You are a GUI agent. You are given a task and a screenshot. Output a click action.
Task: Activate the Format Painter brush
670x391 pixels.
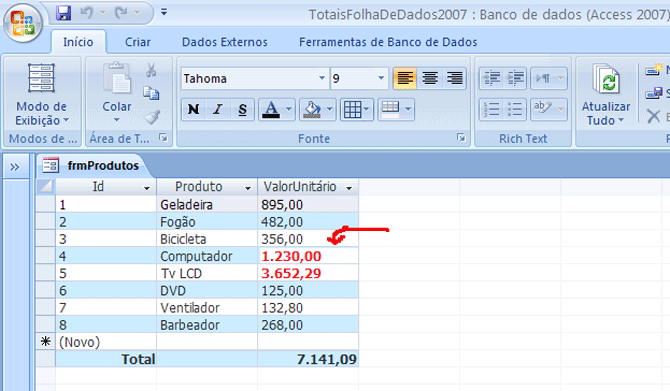coord(152,116)
